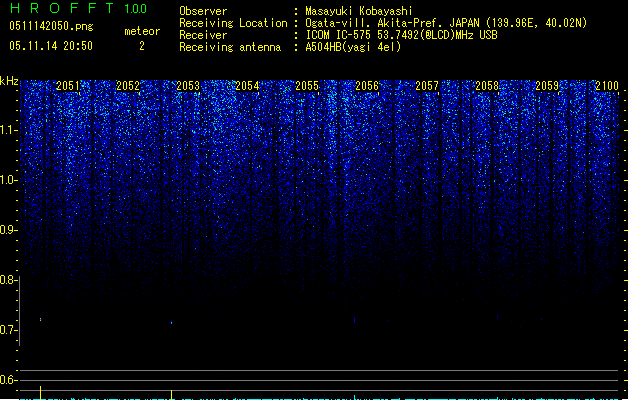Click the 2057 time marker
629x400 pixels.
click(x=427, y=86)
